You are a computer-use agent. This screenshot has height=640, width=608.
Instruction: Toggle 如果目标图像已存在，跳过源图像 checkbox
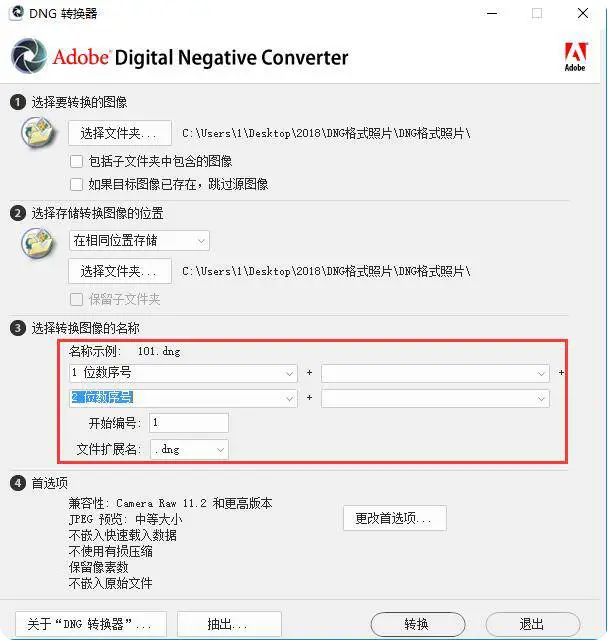76,184
